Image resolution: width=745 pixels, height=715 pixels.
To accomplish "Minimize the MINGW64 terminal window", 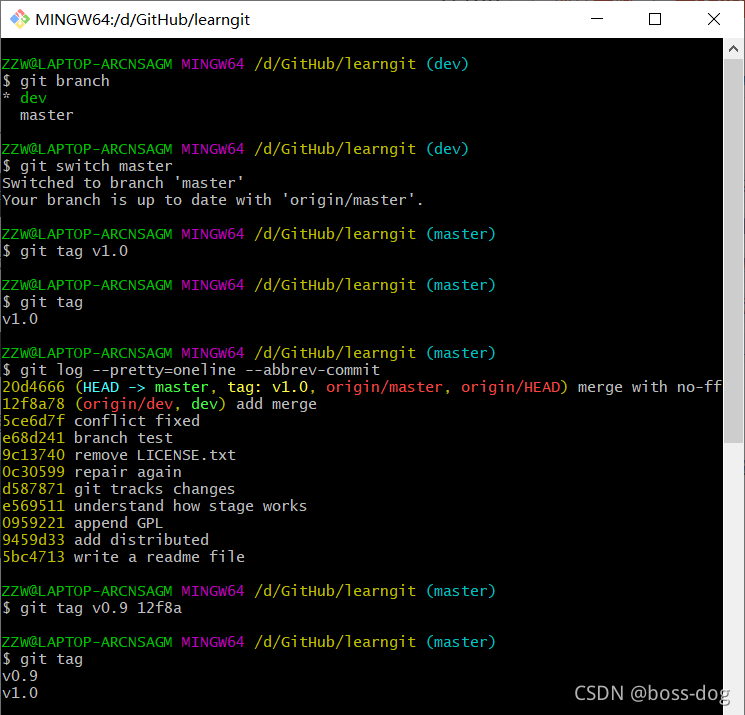I will [597, 19].
